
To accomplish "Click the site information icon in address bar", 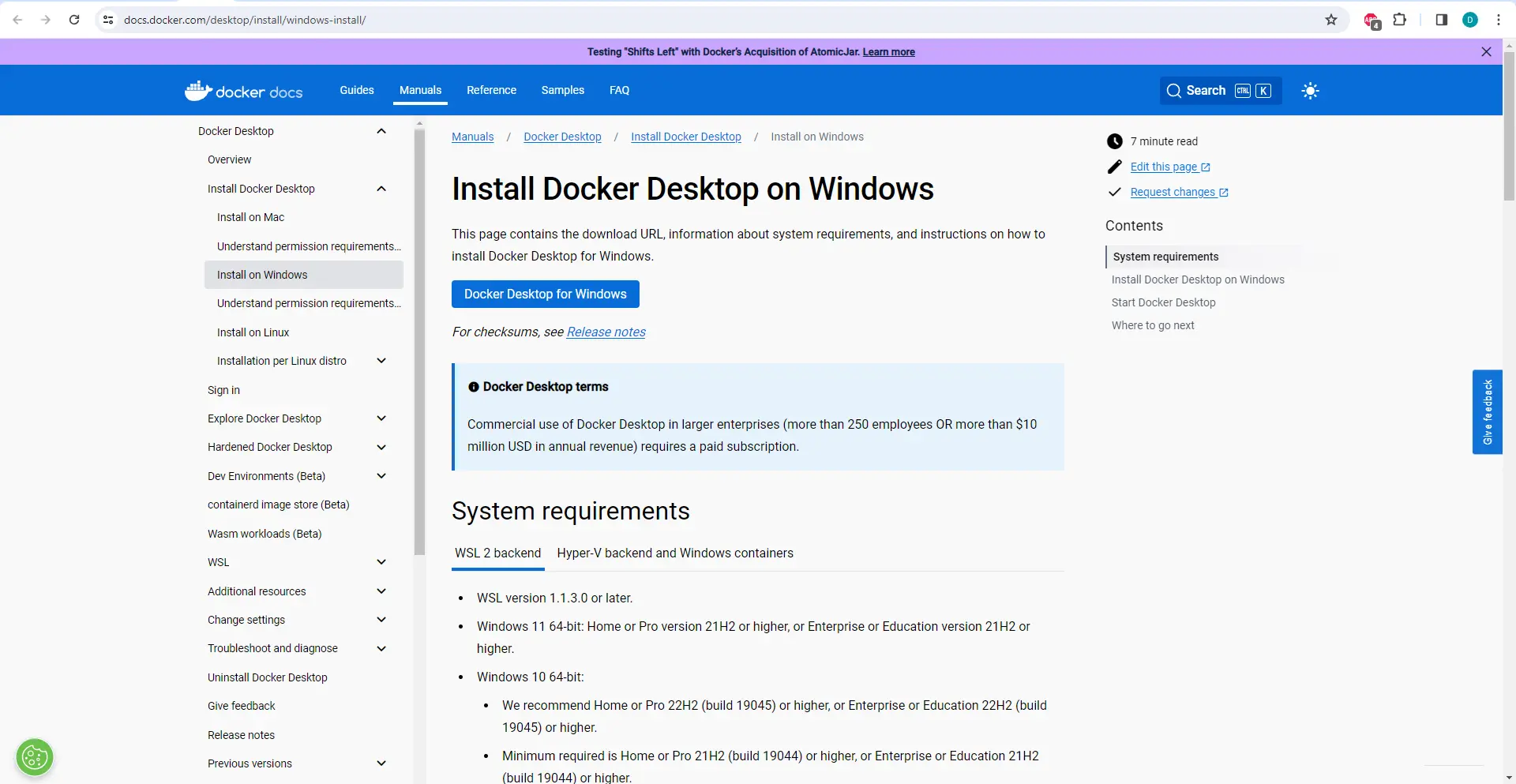I will (108, 20).
